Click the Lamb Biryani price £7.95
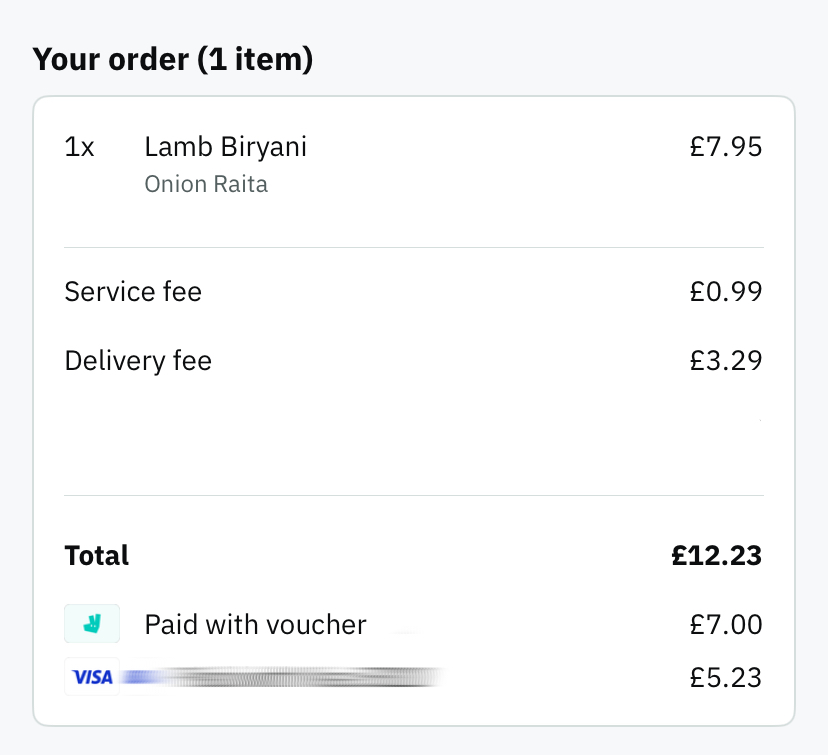 (x=726, y=147)
